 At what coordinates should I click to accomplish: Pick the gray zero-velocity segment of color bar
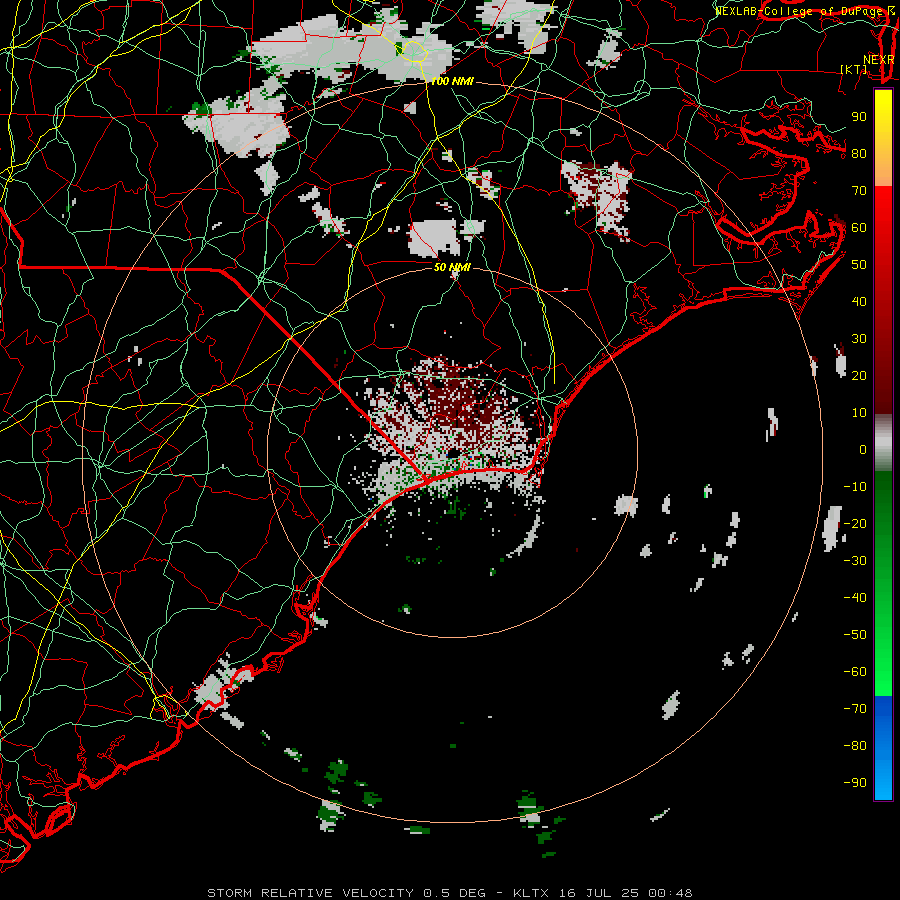(883, 443)
